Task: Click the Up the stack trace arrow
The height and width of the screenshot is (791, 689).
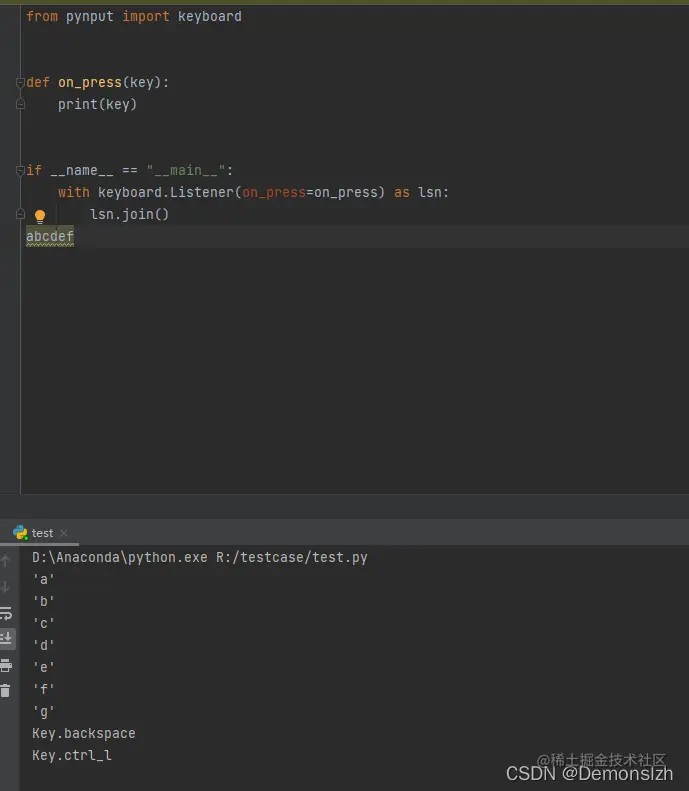Action: (6, 560)
